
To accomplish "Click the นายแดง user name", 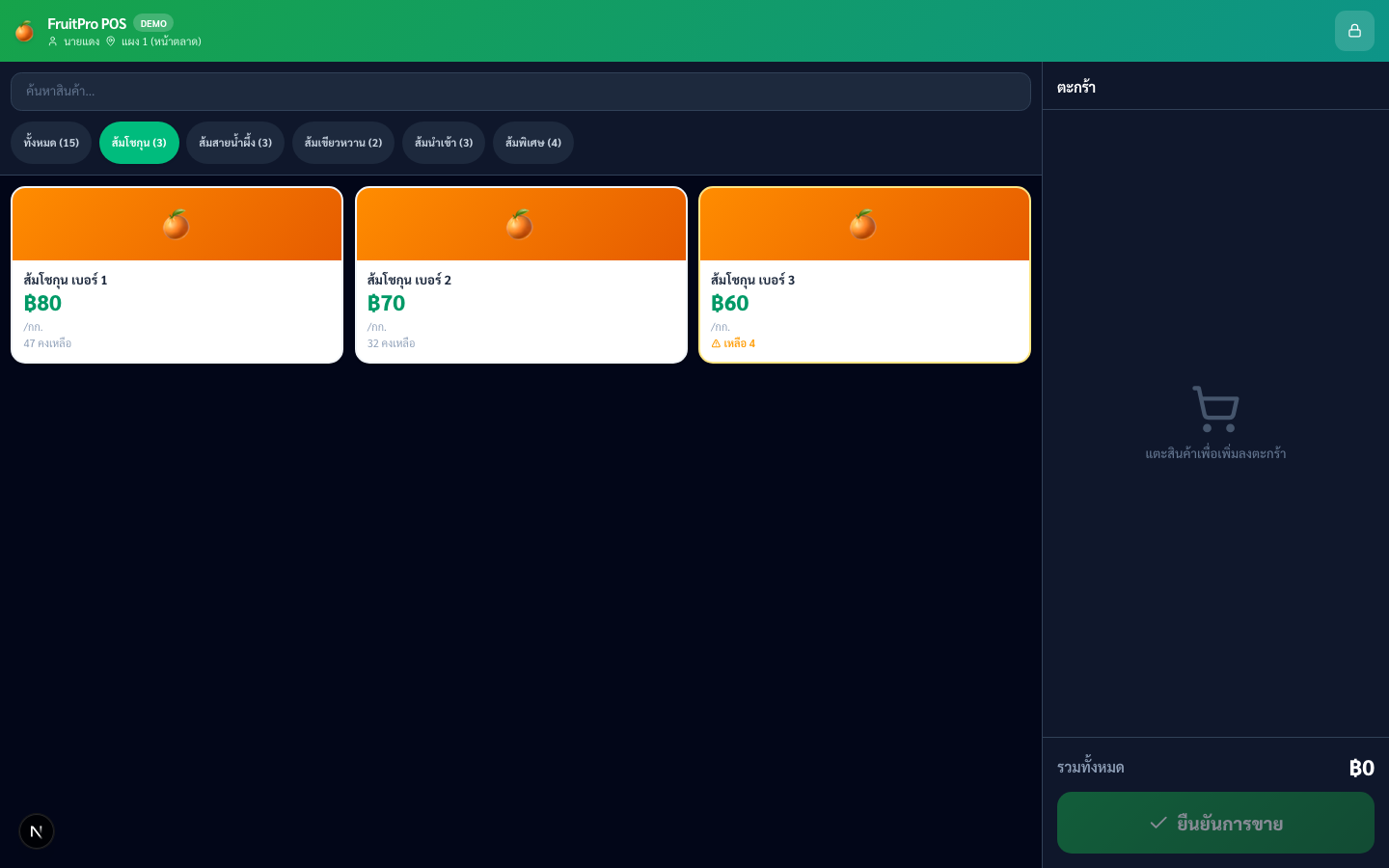I will click(82, 41).
